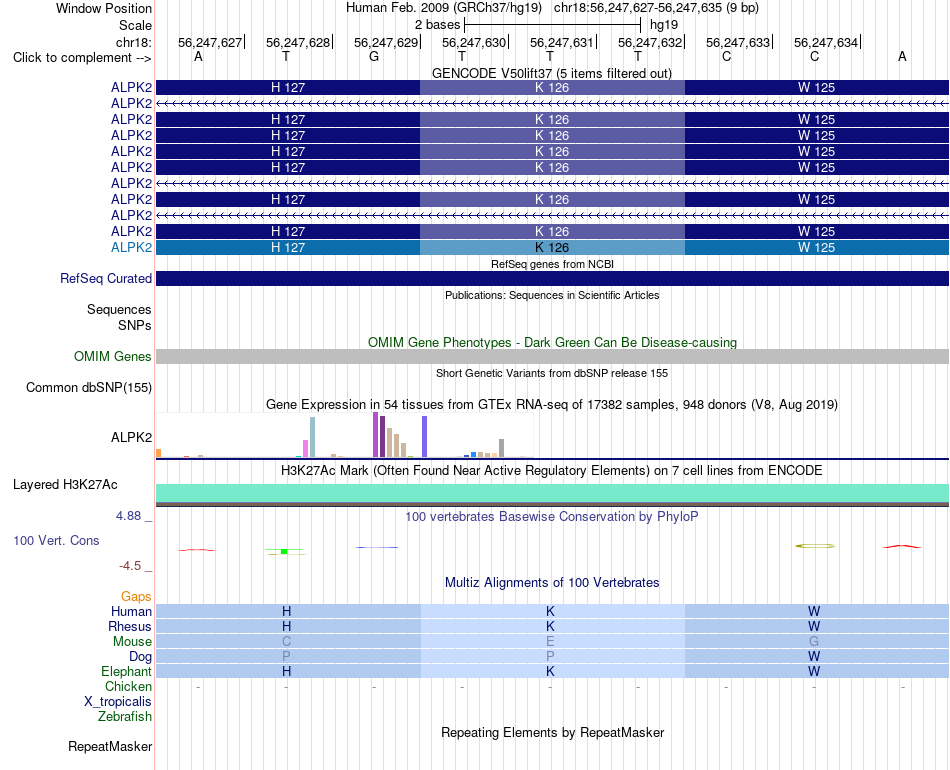The height and width of the screenshot is (770, 950).
Task: Click the Dog row 'W' amino acid
Action: [814, 657]
